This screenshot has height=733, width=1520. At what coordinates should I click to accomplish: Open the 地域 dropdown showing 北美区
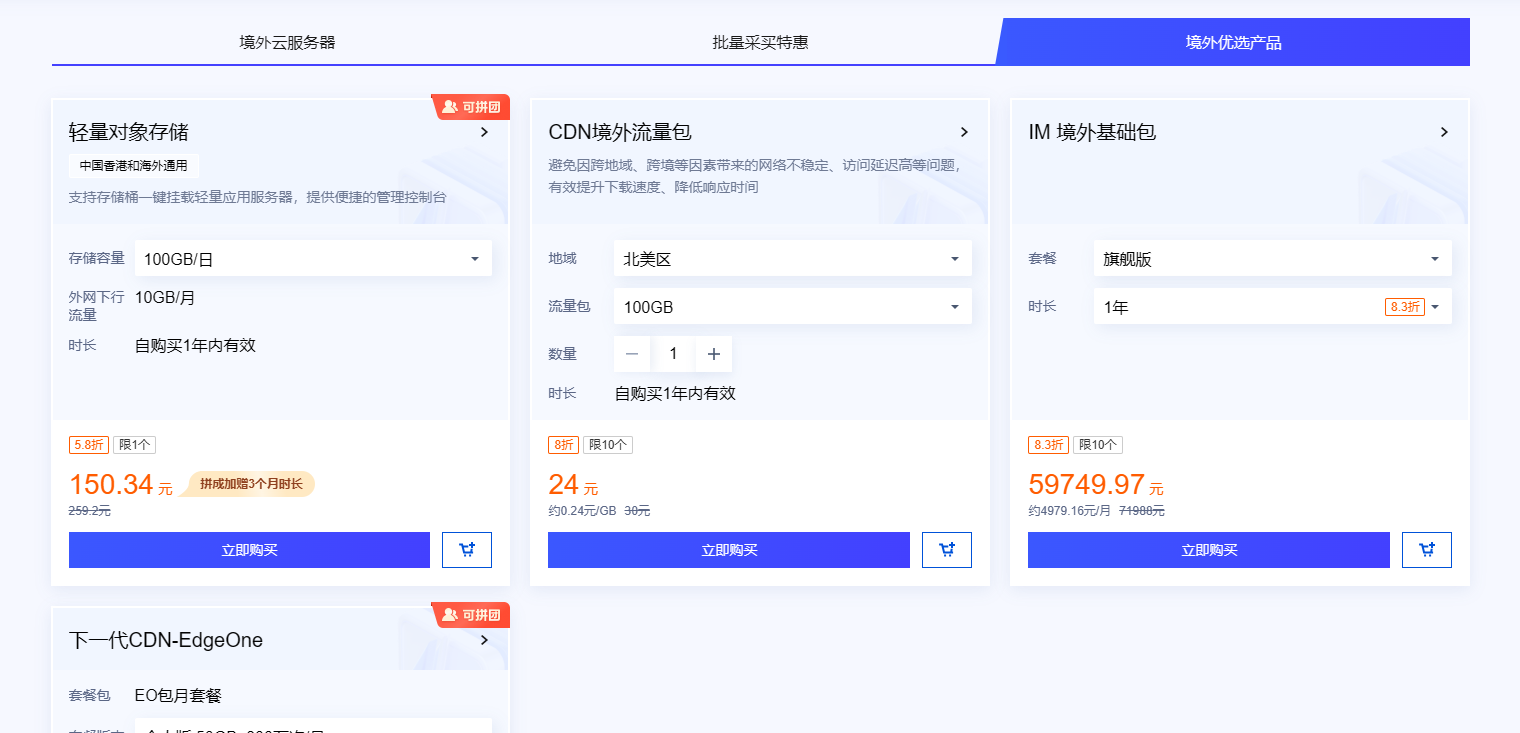(792, 258)
